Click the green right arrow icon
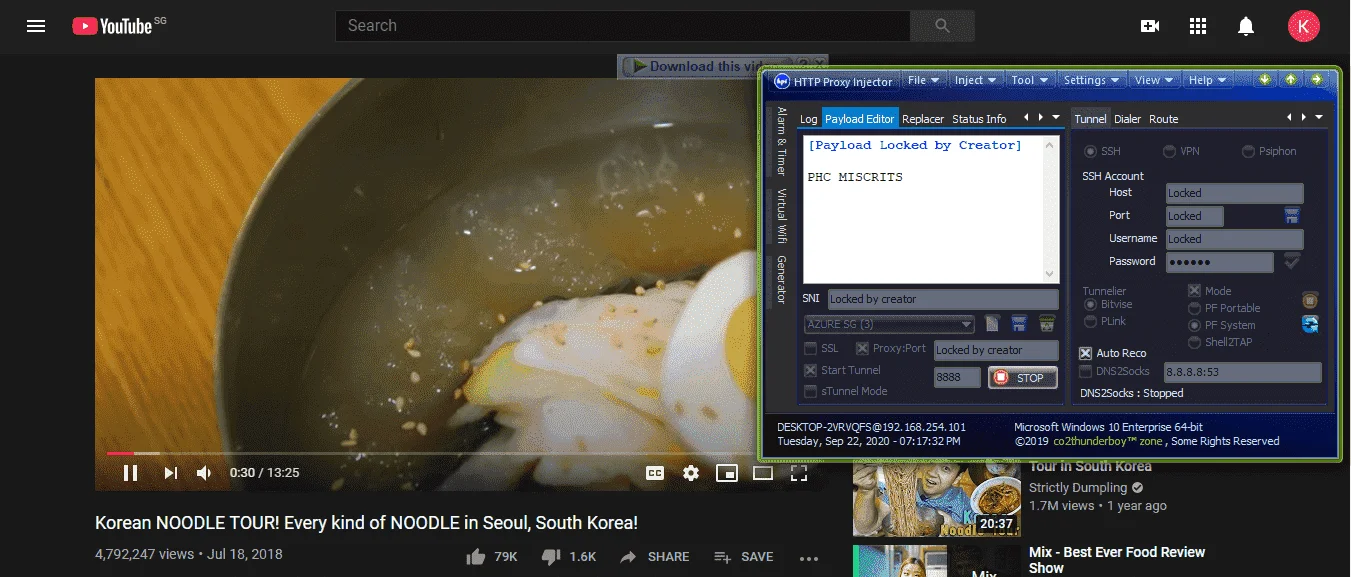 click(x=1317, y=79)
